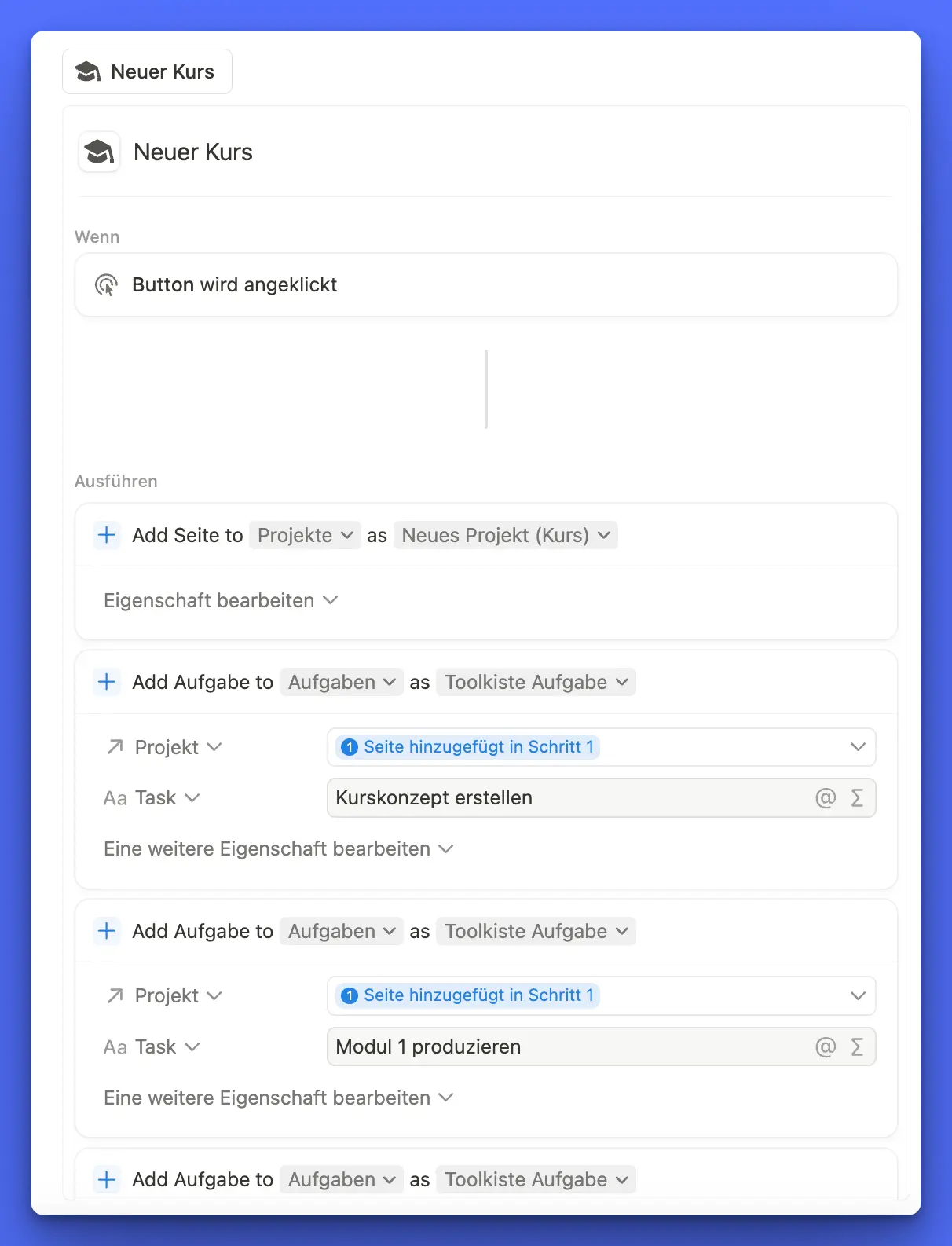
Task: Click the cursor-click trigger icon next to Button wird angeklickt
Action: click(x=106, y=285)
